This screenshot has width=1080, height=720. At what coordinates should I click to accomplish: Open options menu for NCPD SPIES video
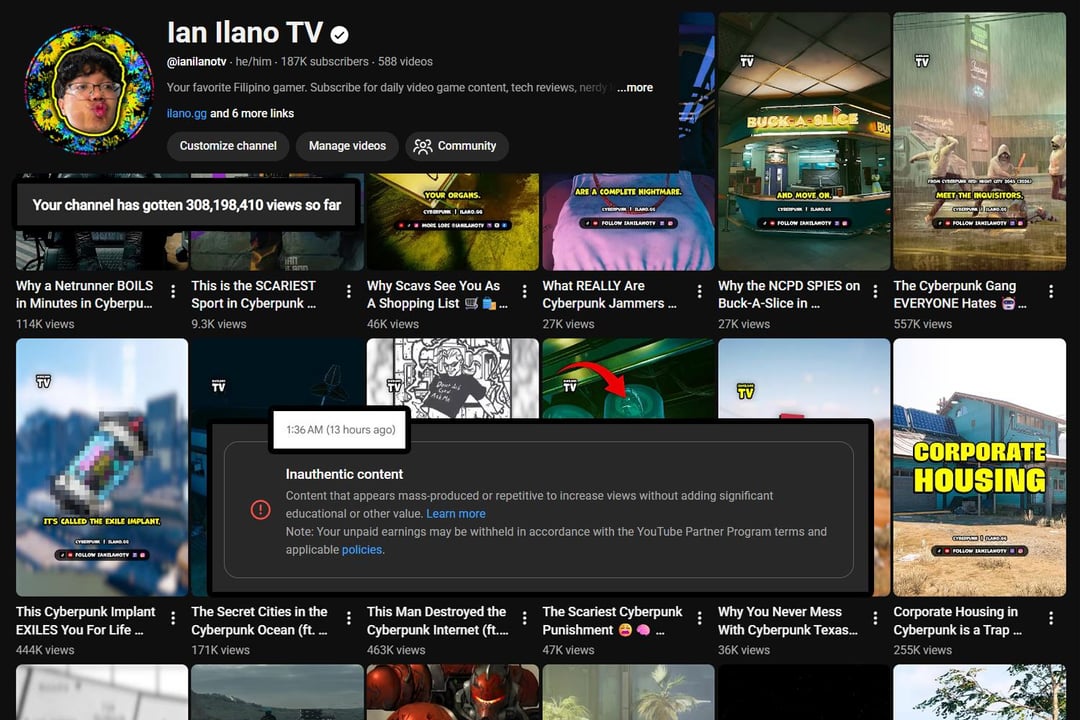coord(875,291)
